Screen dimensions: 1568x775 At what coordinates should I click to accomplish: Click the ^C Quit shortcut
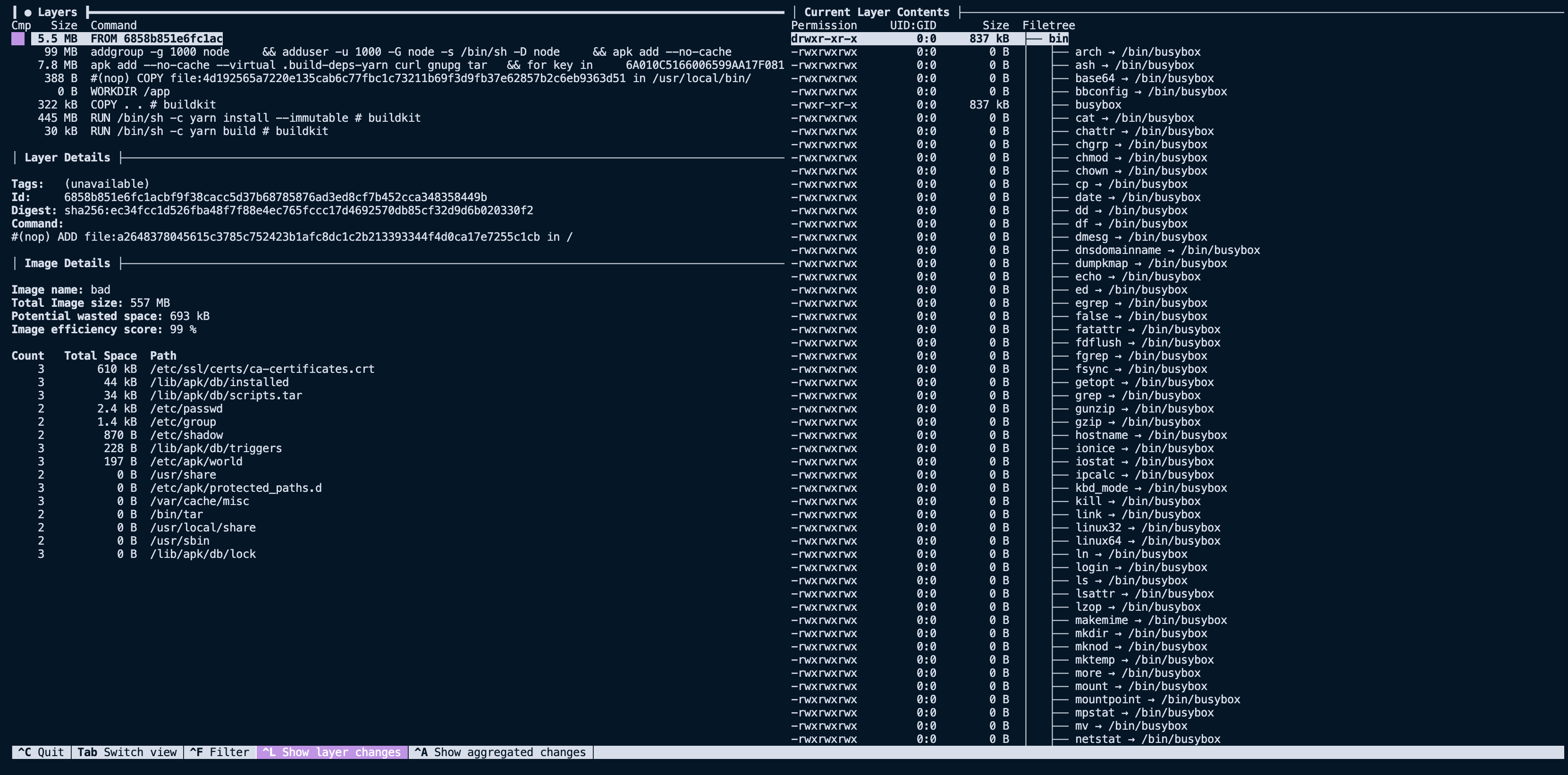point(41,752)
